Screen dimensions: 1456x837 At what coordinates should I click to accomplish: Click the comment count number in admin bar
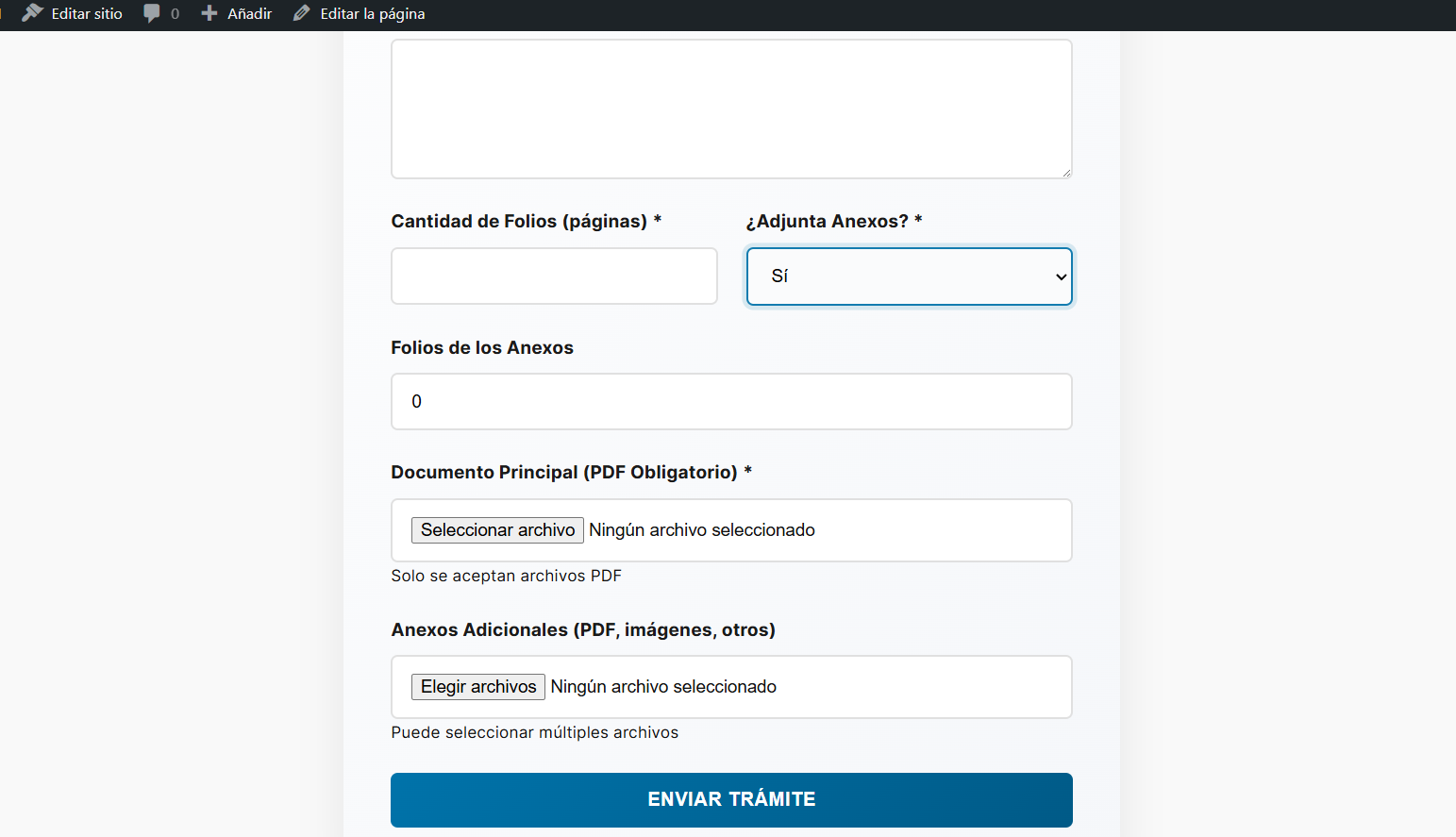click(x=175, y=13)
